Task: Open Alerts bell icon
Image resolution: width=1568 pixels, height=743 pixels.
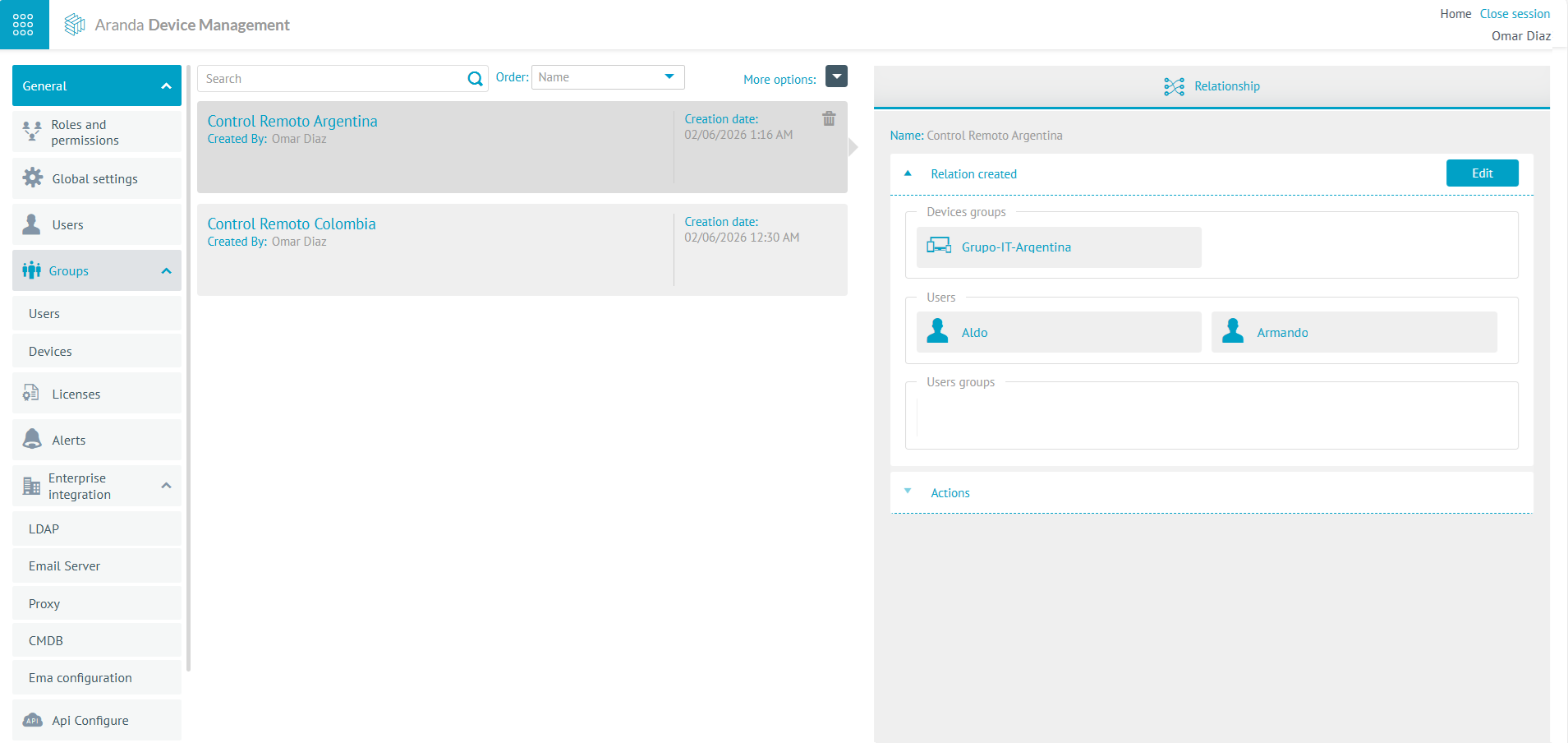Action: (33, 440)
